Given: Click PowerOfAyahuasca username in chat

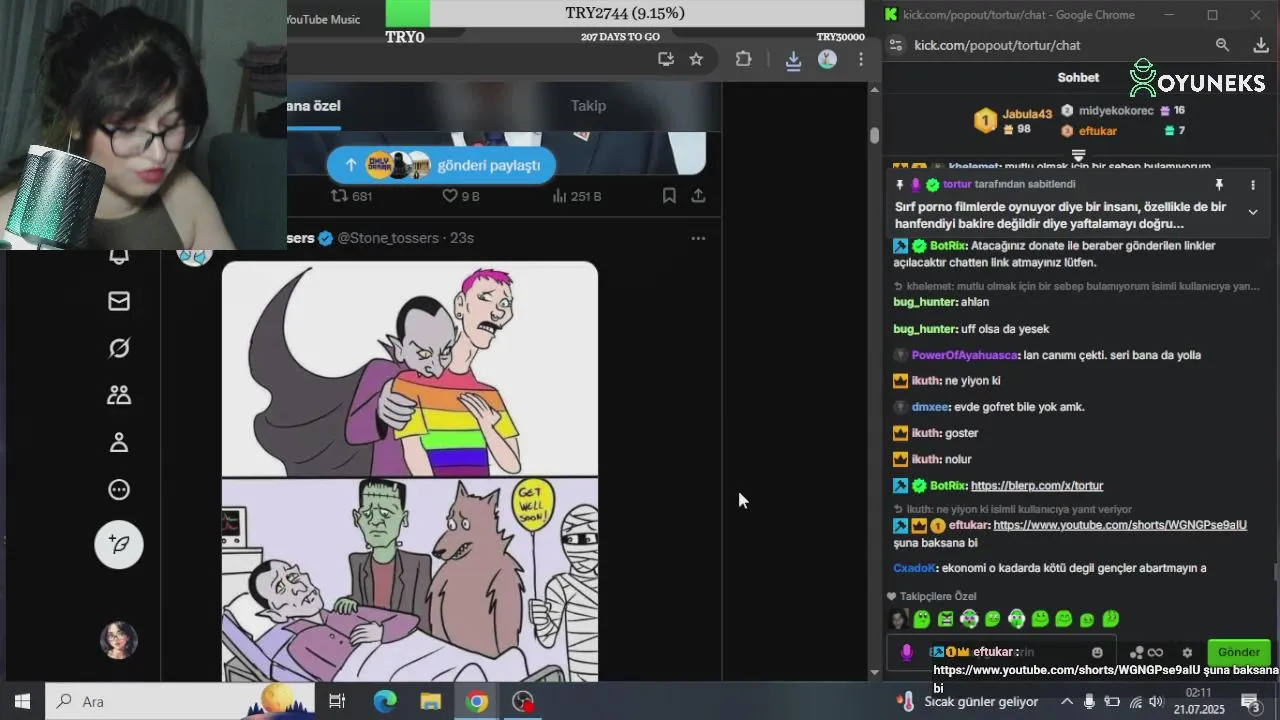Looking at the screenshot, I should (x=964, y=355).
